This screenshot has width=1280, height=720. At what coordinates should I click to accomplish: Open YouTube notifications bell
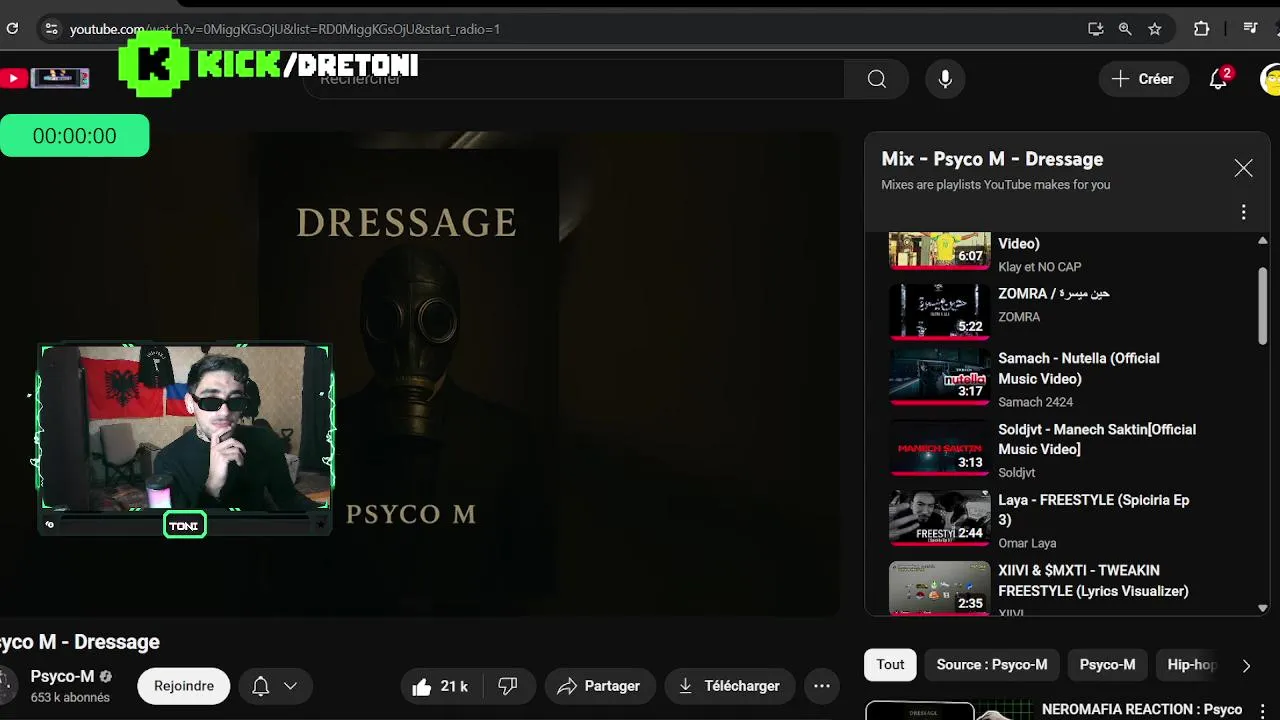click(x=1218, y=79)
